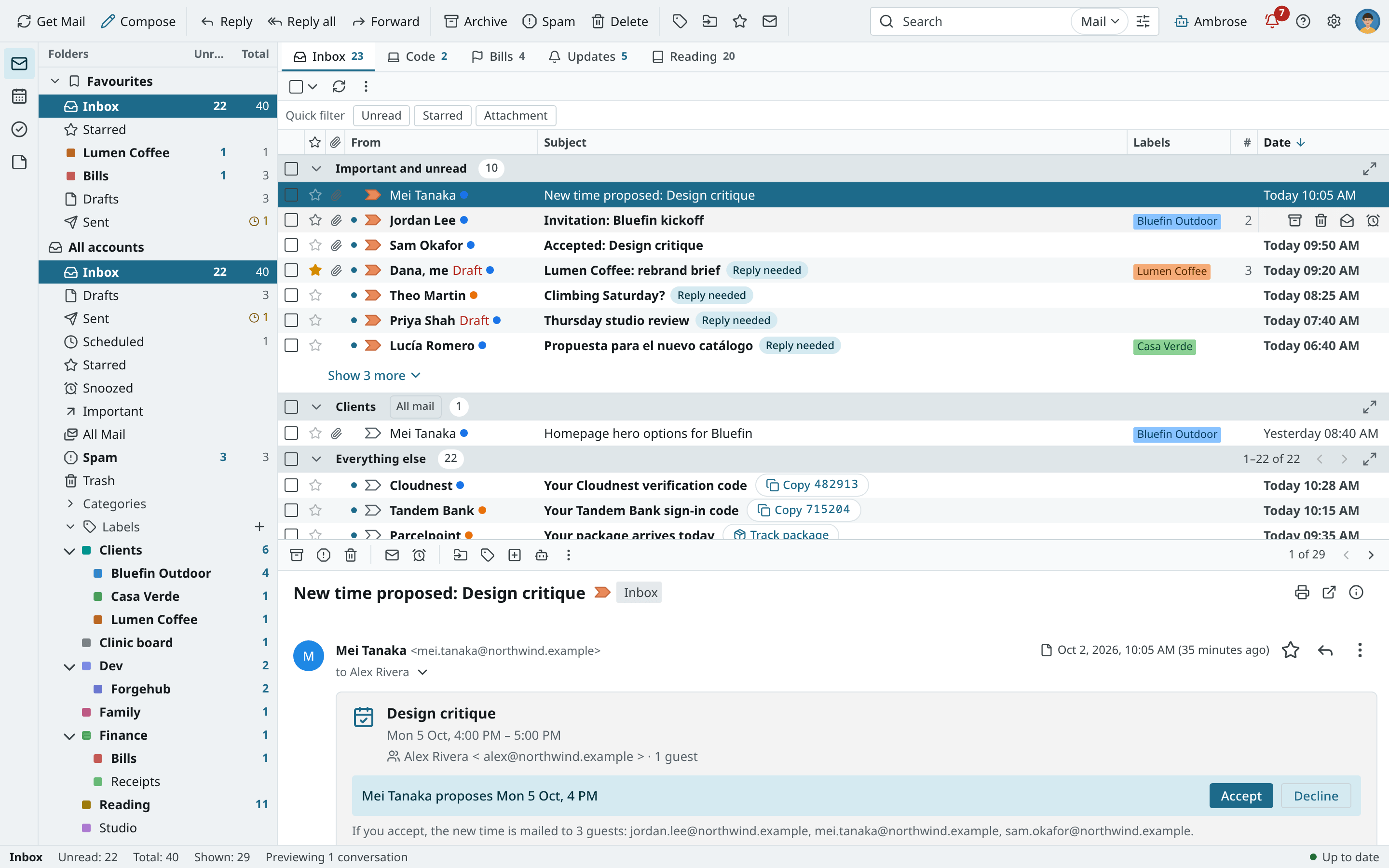Collapse the Important and unread group
1389x868 pixels.
316,169
